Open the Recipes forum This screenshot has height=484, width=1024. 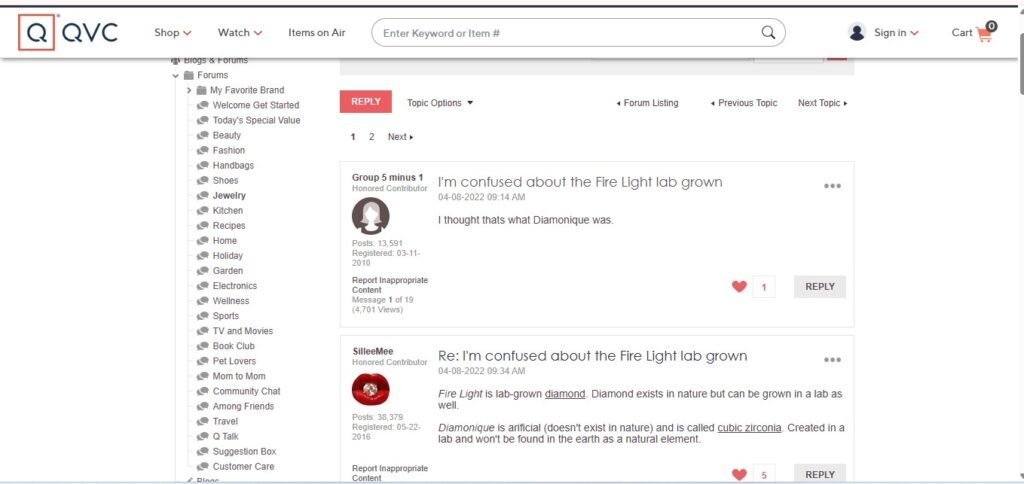[229, 225]
